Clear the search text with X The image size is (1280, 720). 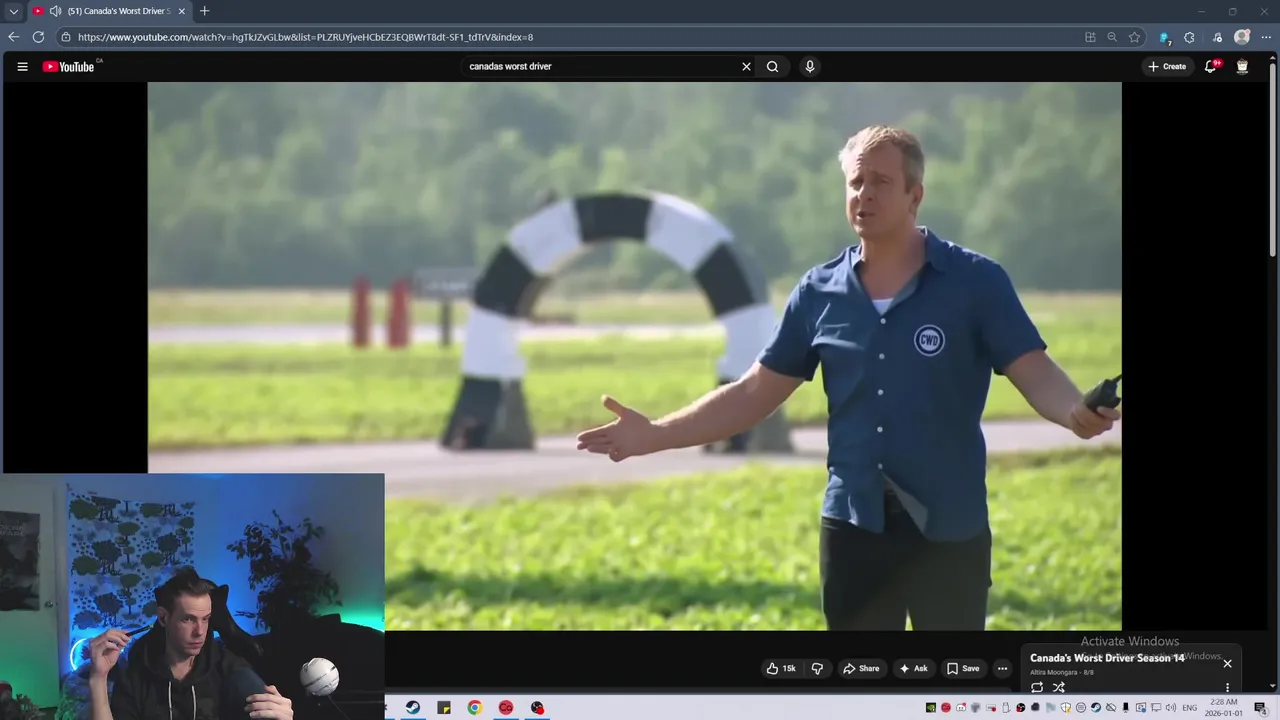tap(746, 67)
